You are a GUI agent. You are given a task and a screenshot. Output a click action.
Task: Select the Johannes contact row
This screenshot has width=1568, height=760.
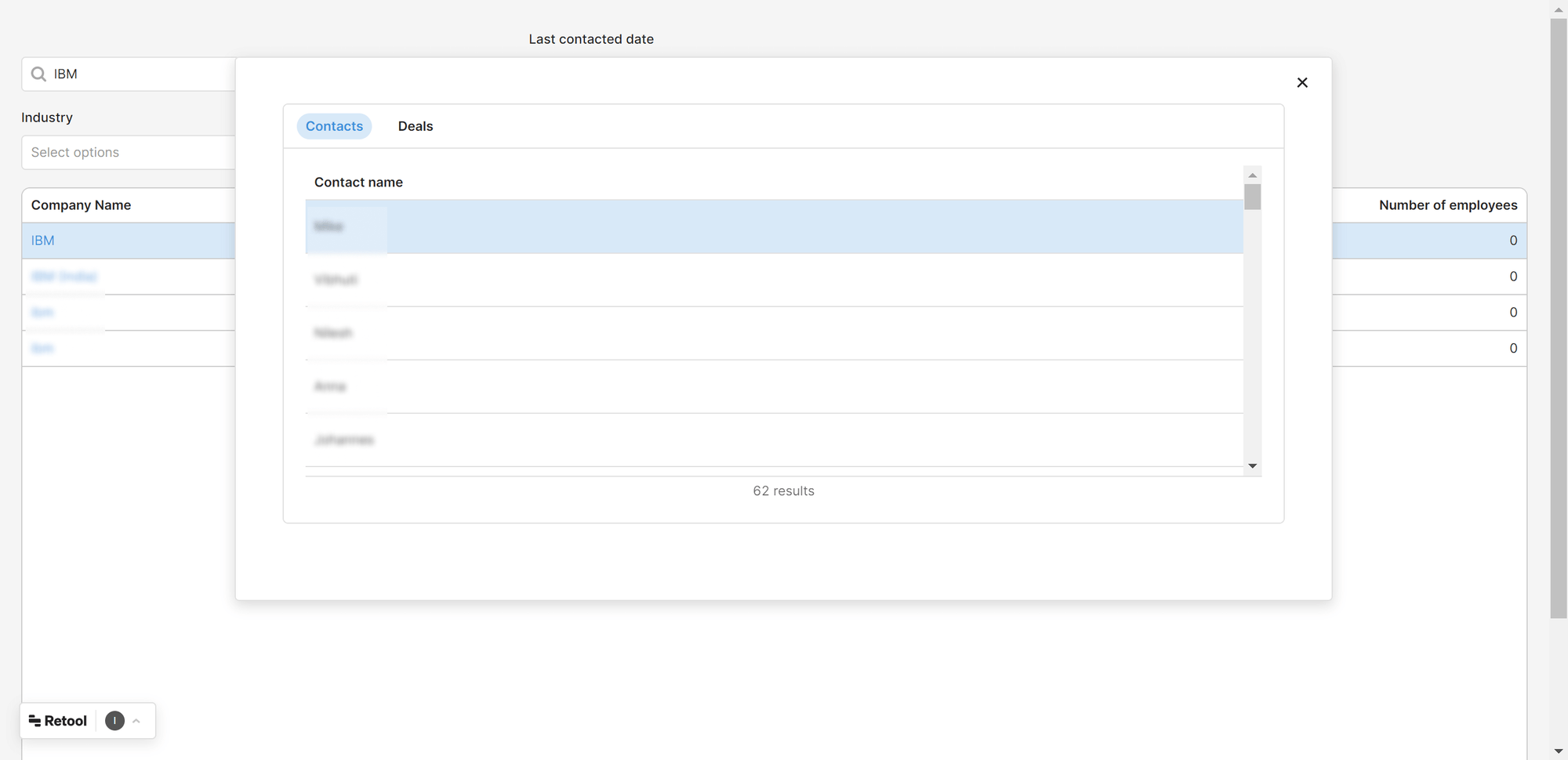[345, 440]
